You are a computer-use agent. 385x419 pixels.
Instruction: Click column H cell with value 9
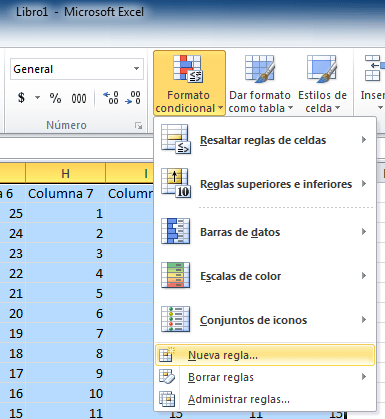tap(65, 373)
